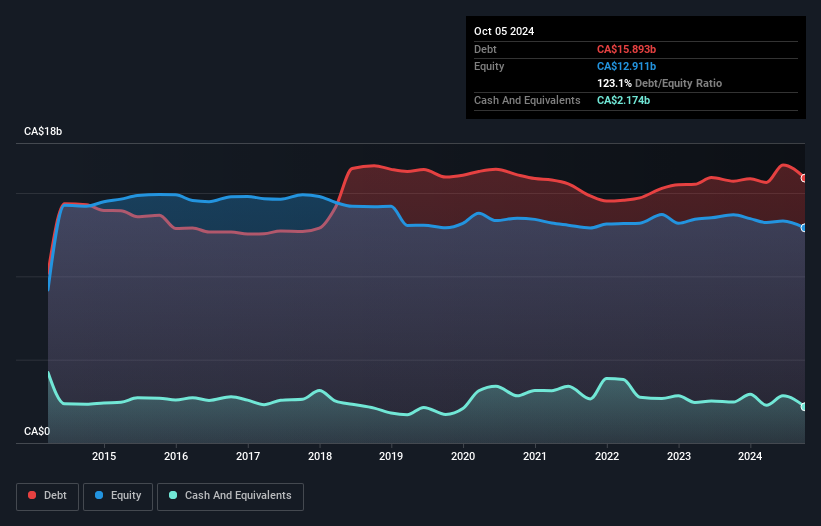Click the CA$18b y-axis label
The height and width of the screenshot is (526, 821).
43,131
